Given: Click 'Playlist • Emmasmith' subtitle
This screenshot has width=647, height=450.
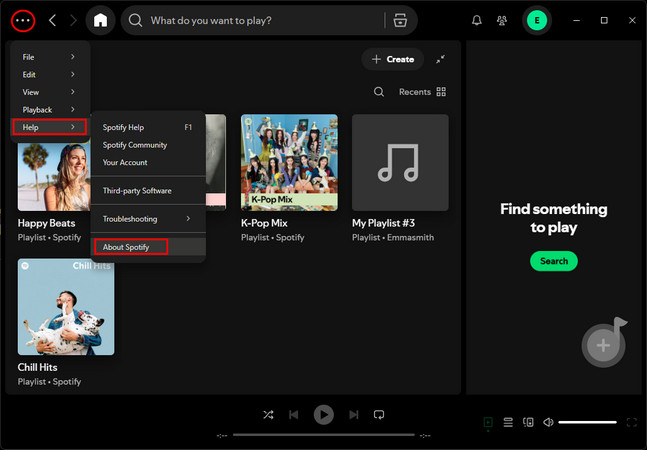Looking at the screenshot, I should pos(393,237).
